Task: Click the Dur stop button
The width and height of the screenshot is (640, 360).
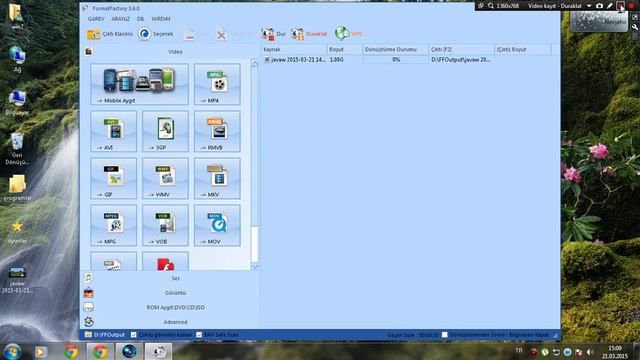Action: tap(273, 34)
